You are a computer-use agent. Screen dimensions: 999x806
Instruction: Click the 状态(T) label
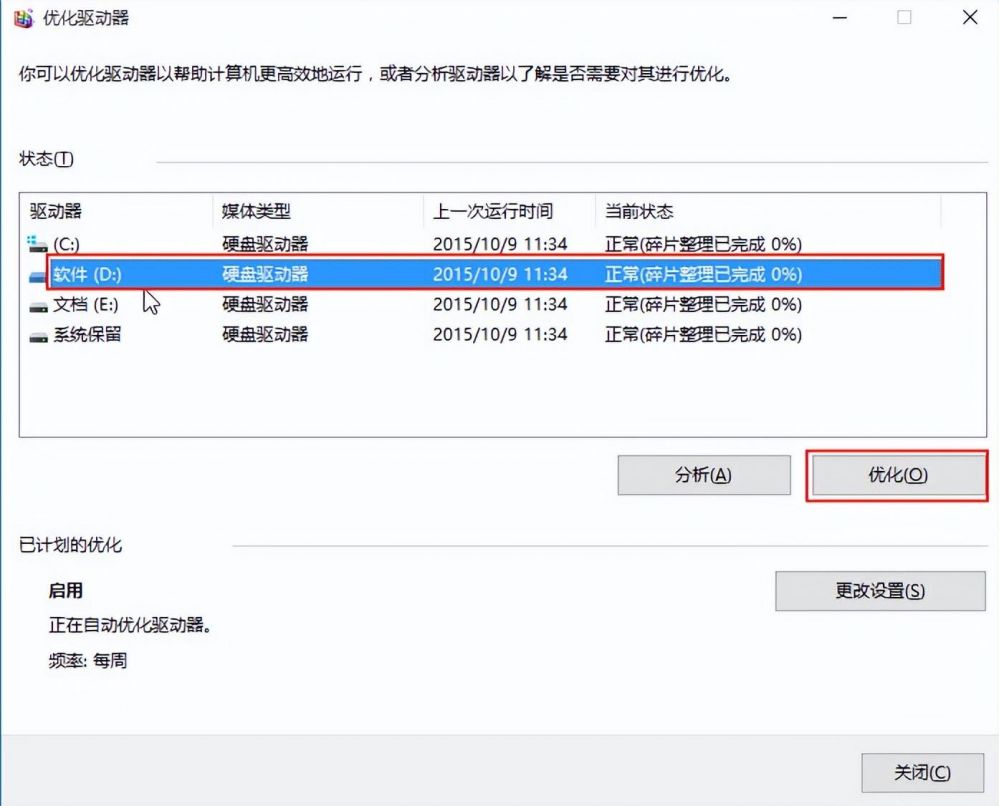click(x=46, y=159)
